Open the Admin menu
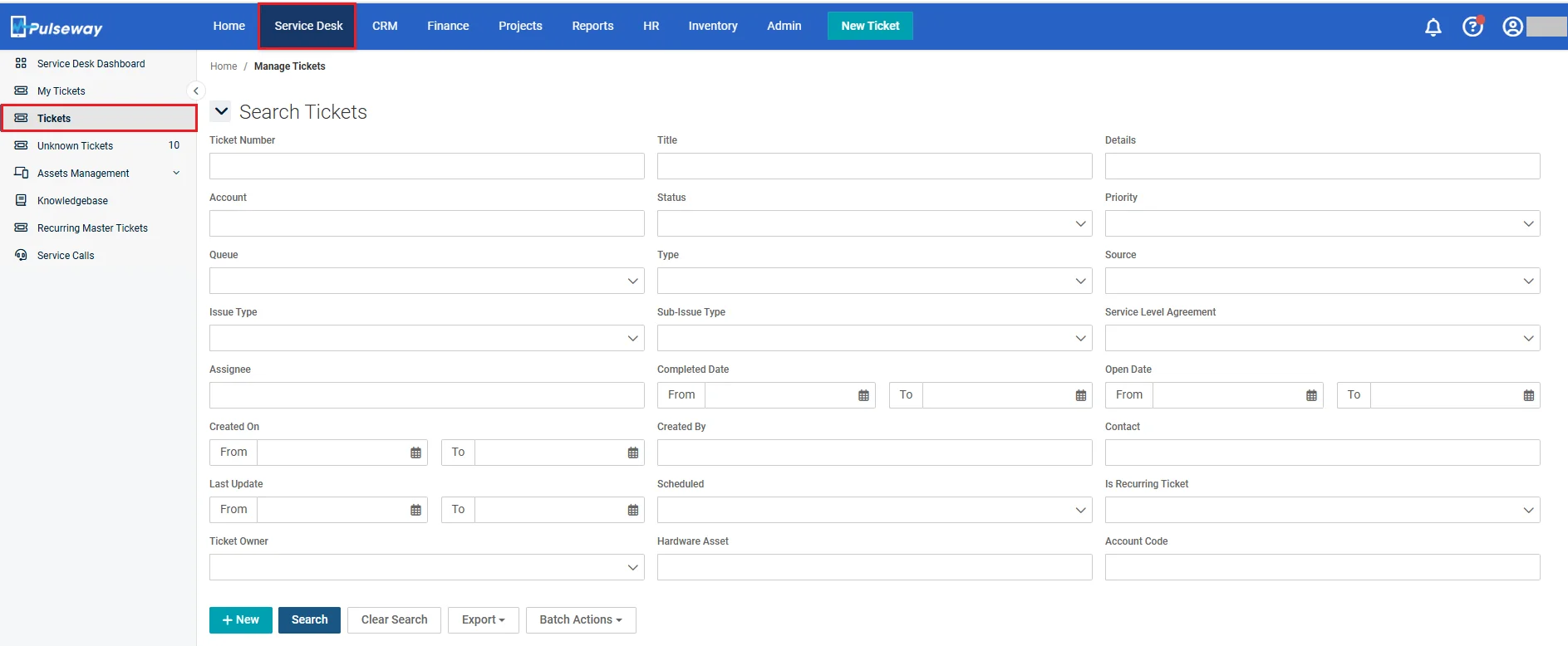The height and width of the screenshot is (646, 1568). tap(784, 26)
